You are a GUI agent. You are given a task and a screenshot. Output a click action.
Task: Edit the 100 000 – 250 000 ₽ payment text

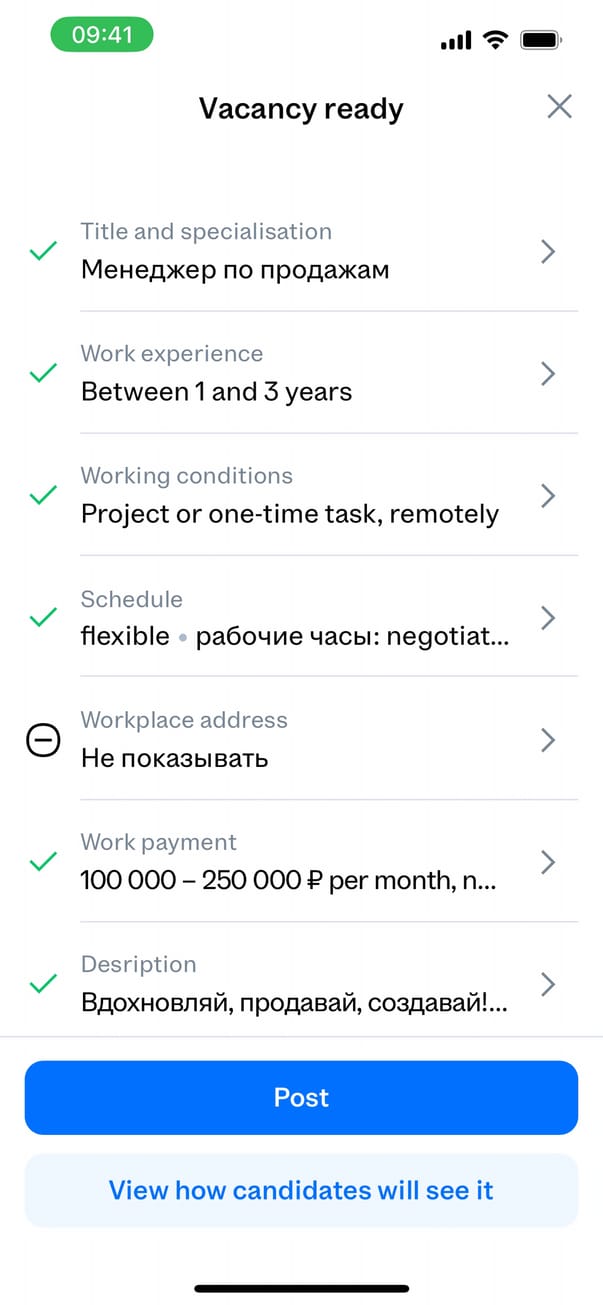coord(289,881)
